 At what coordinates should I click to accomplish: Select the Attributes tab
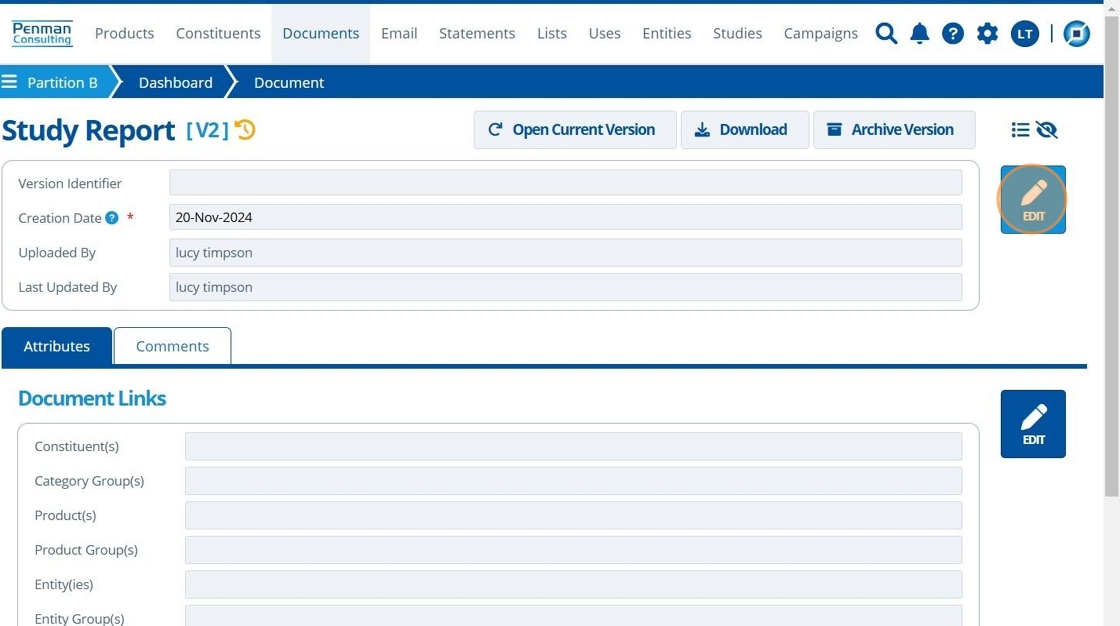tap(56, 347)
